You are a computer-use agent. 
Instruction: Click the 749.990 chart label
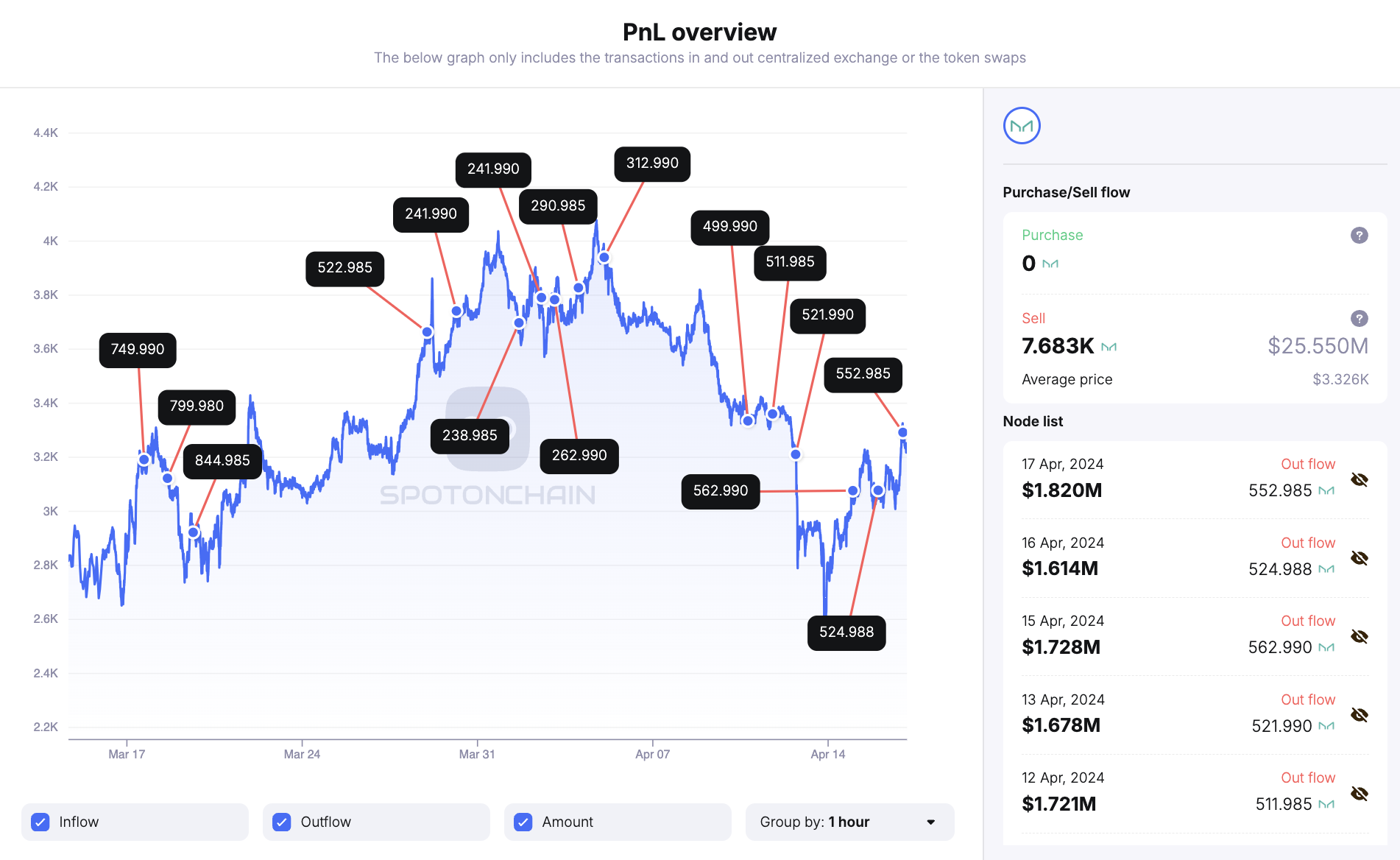pos(138,350)
